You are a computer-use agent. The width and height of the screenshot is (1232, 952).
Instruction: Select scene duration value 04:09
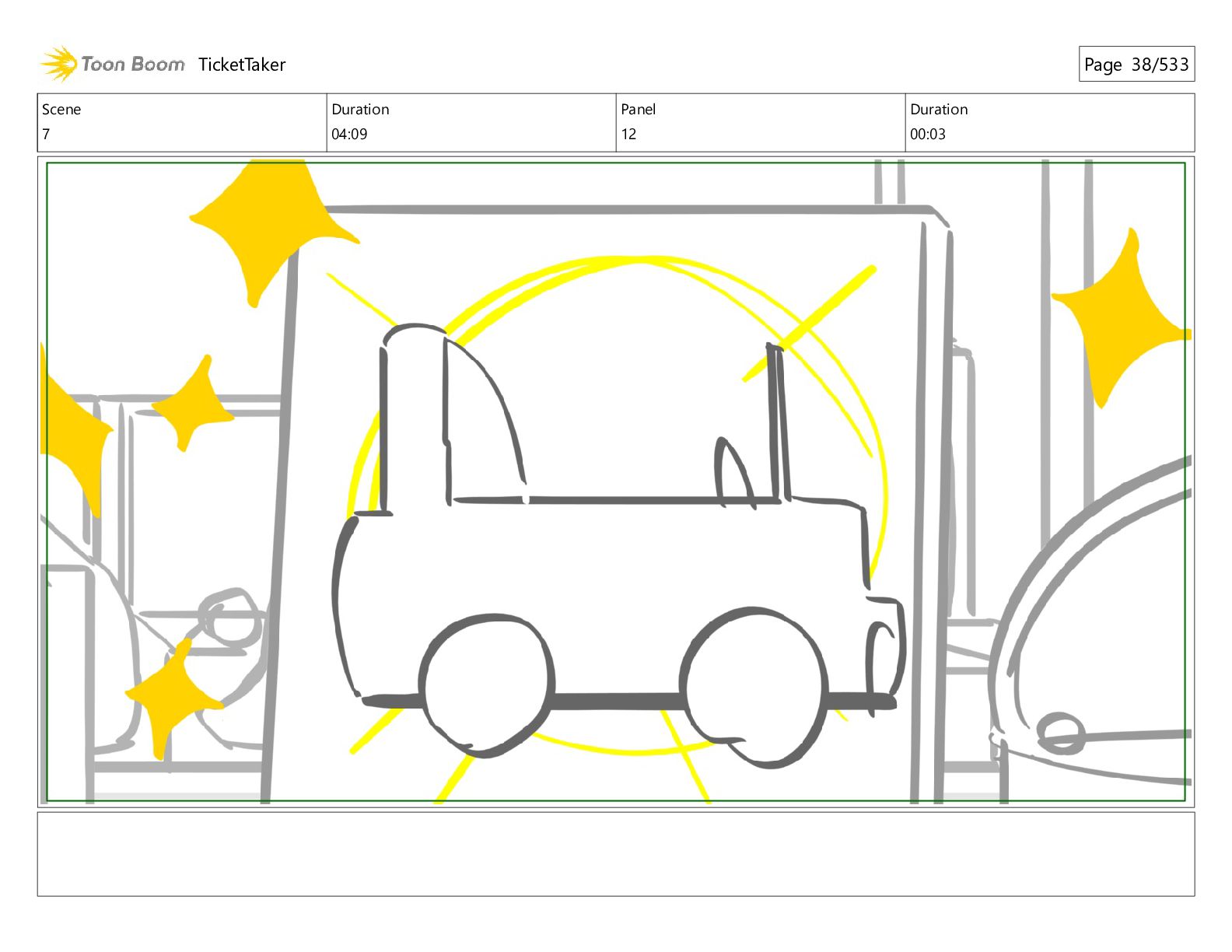coord(349,134)
